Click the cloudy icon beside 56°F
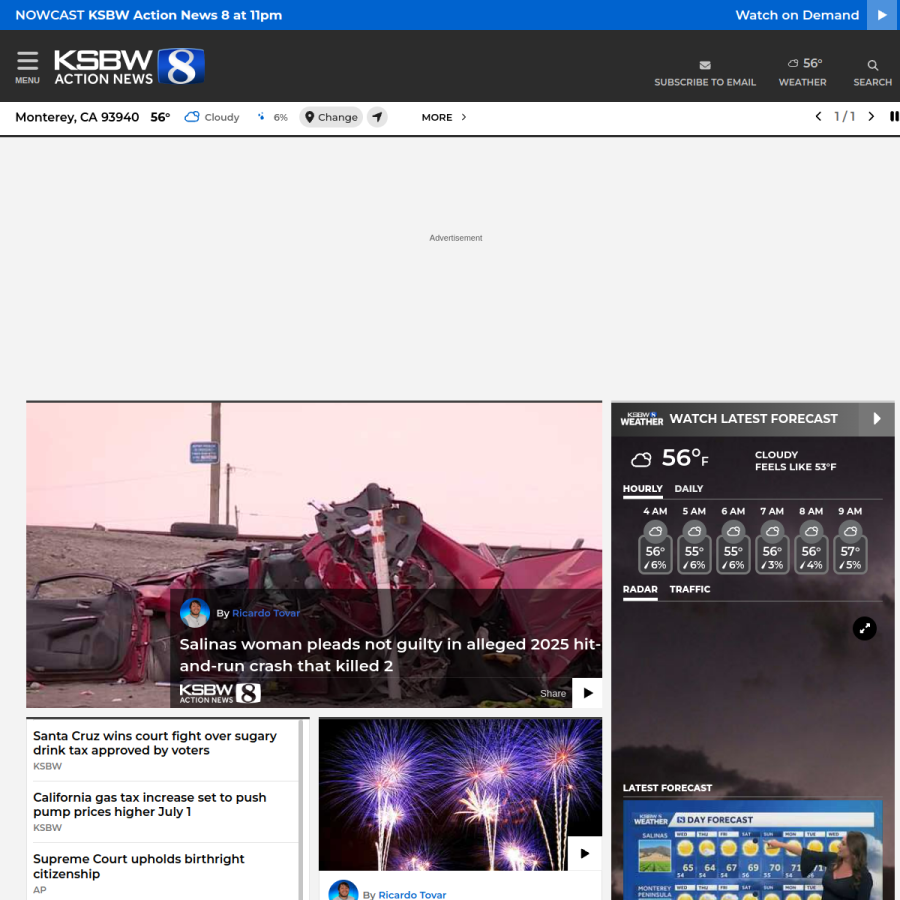The width and height of the screenshot is (900, 900). coord(641,459)
